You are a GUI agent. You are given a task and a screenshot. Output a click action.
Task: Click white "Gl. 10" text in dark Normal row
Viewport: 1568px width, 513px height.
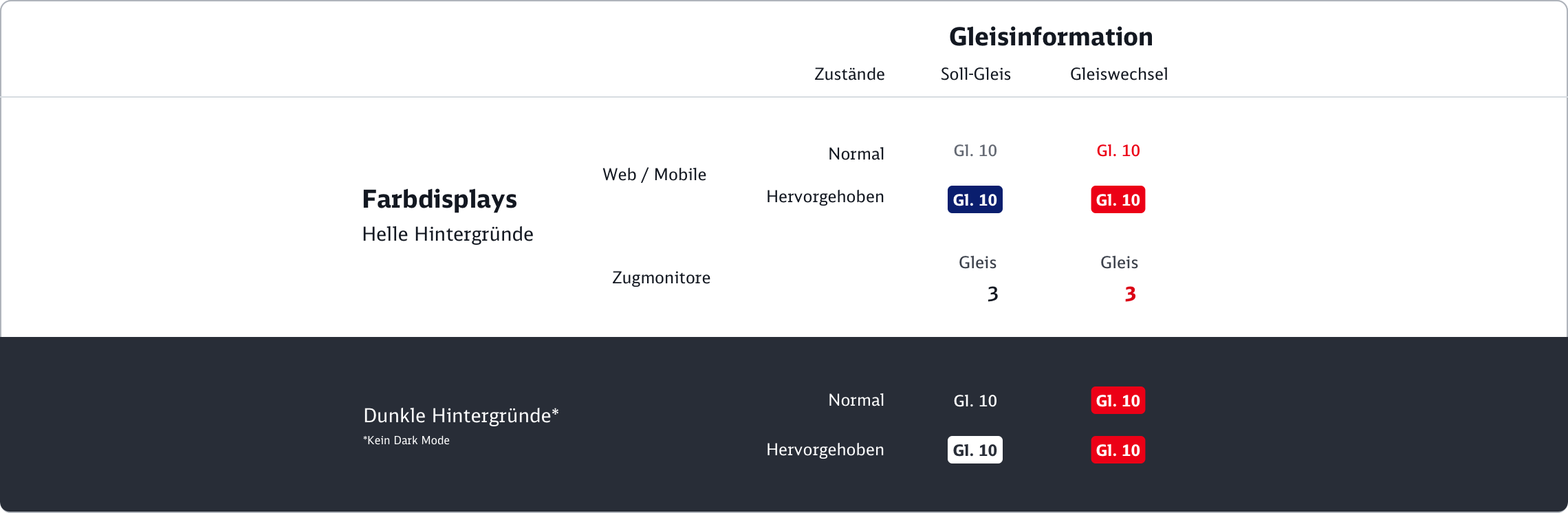974,401
